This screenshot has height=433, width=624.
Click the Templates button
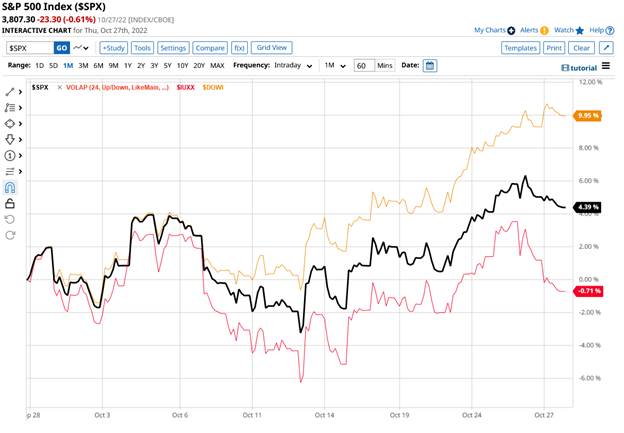[520, 47]
